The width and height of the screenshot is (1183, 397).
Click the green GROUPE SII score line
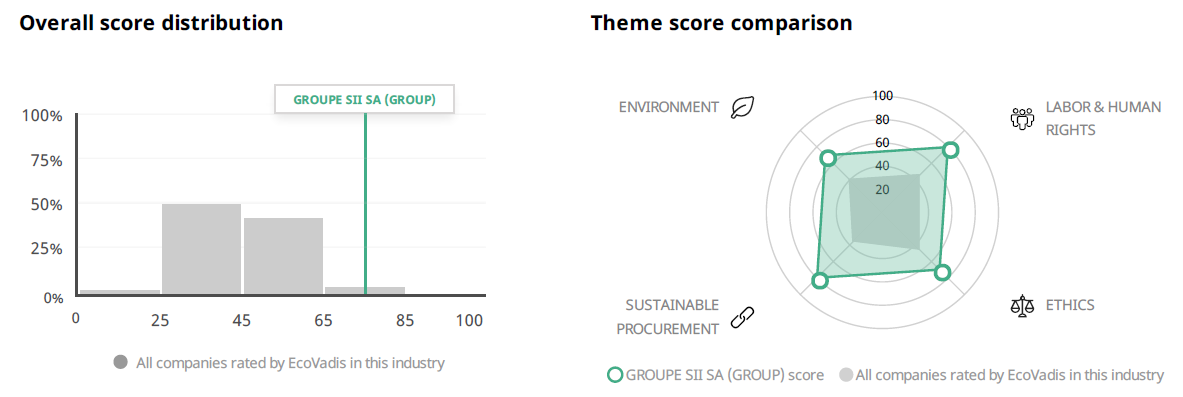pyautogui.click(x=365, y=204)
